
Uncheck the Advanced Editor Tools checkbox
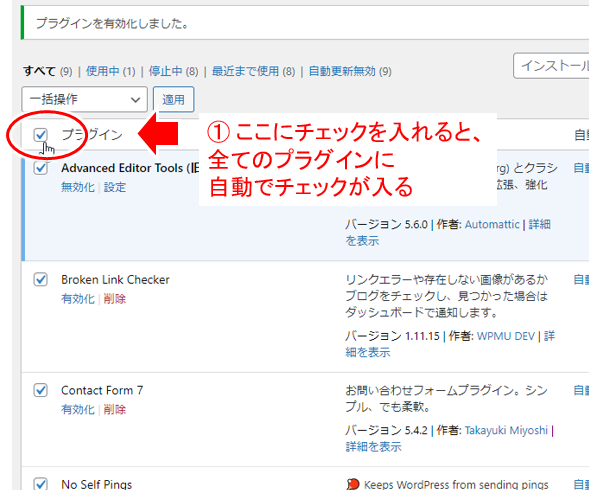click(x=40, y=168)
